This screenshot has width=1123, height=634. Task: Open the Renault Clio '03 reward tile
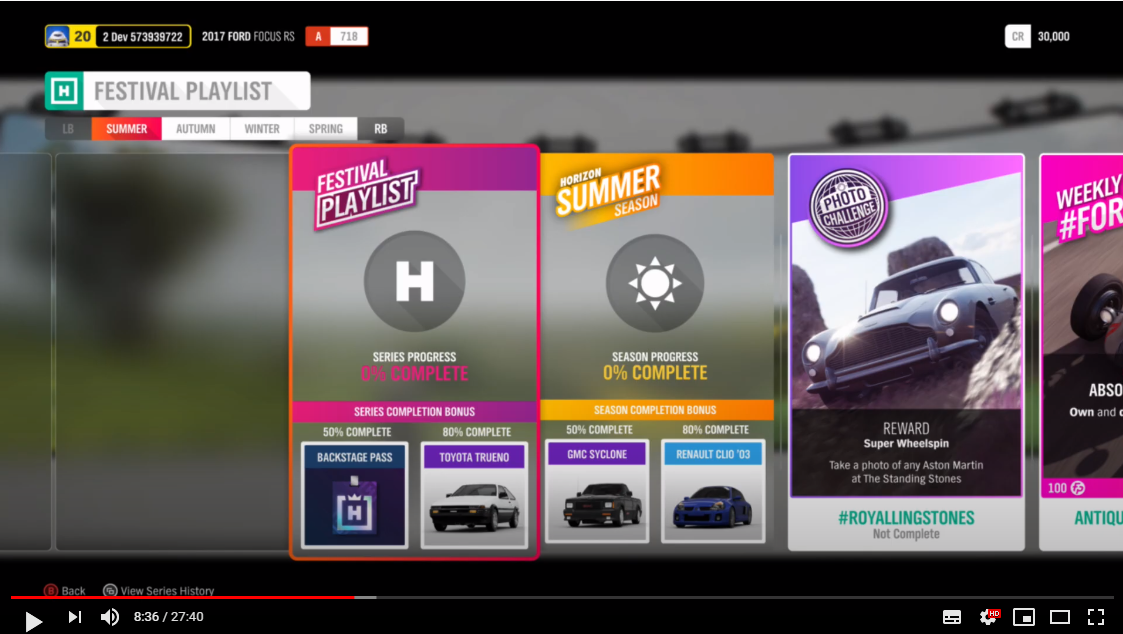(x=713, y=491)
